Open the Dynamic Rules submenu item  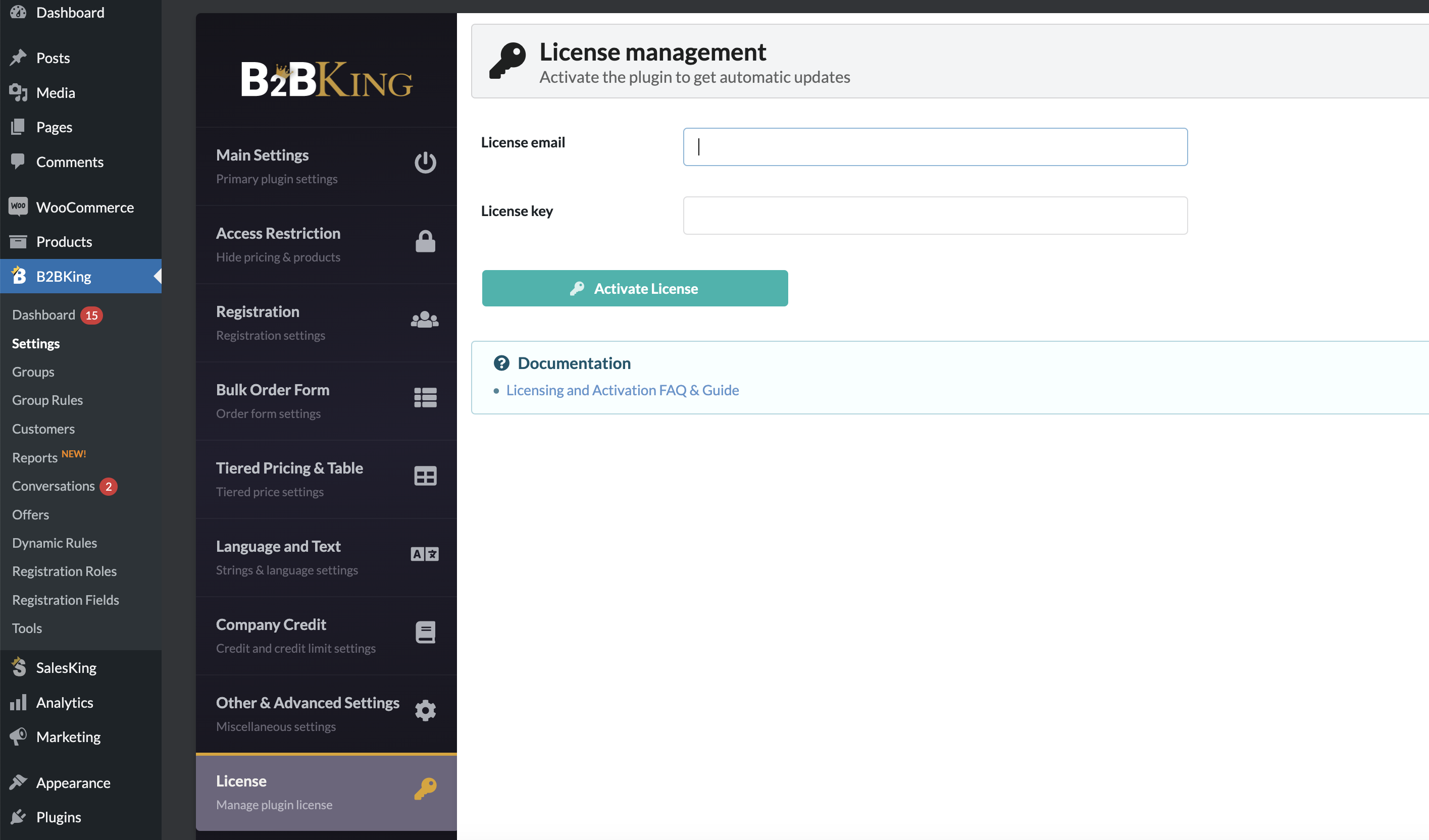click(x=55, y=543)
